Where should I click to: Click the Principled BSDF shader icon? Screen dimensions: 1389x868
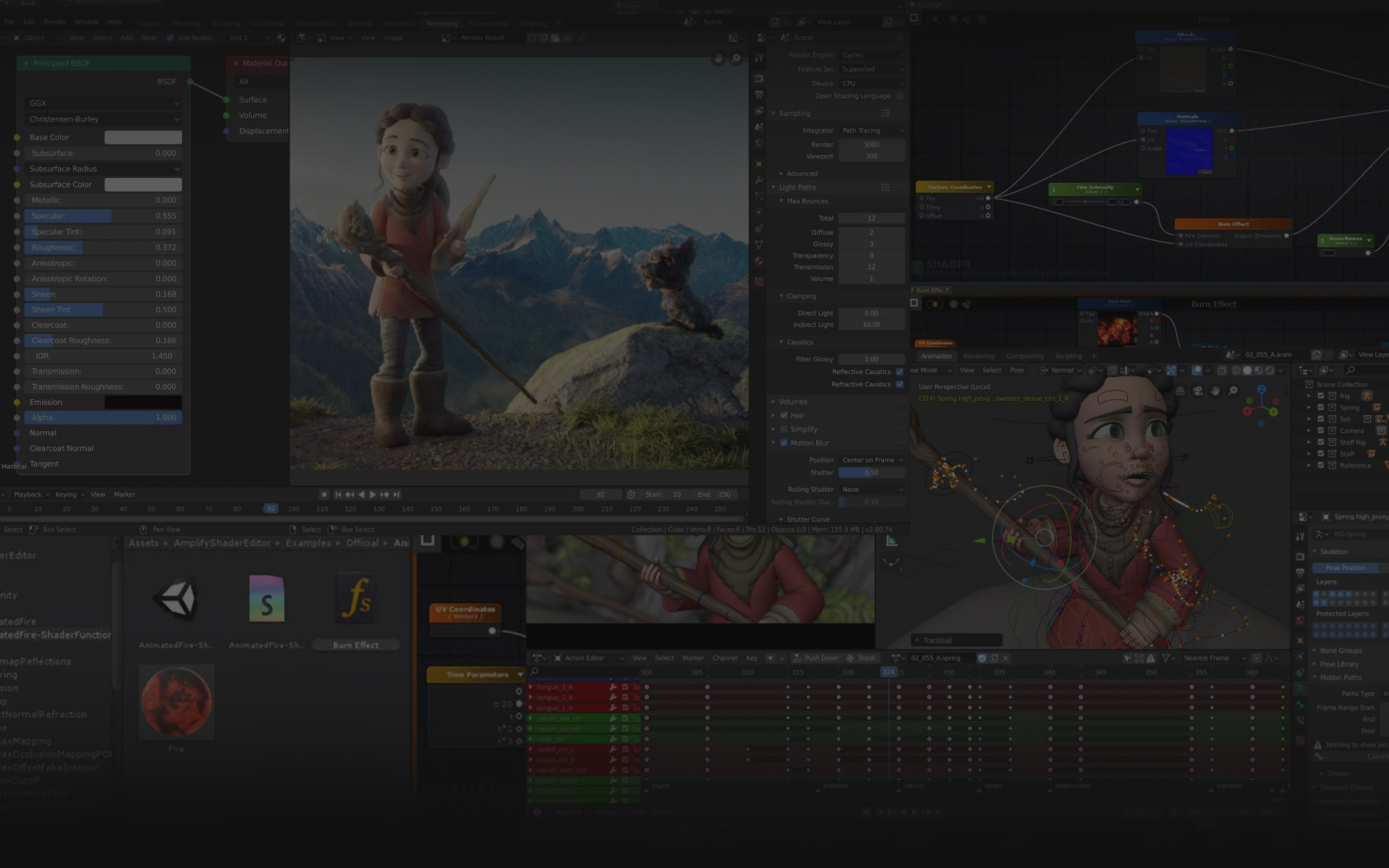[26, 63]
